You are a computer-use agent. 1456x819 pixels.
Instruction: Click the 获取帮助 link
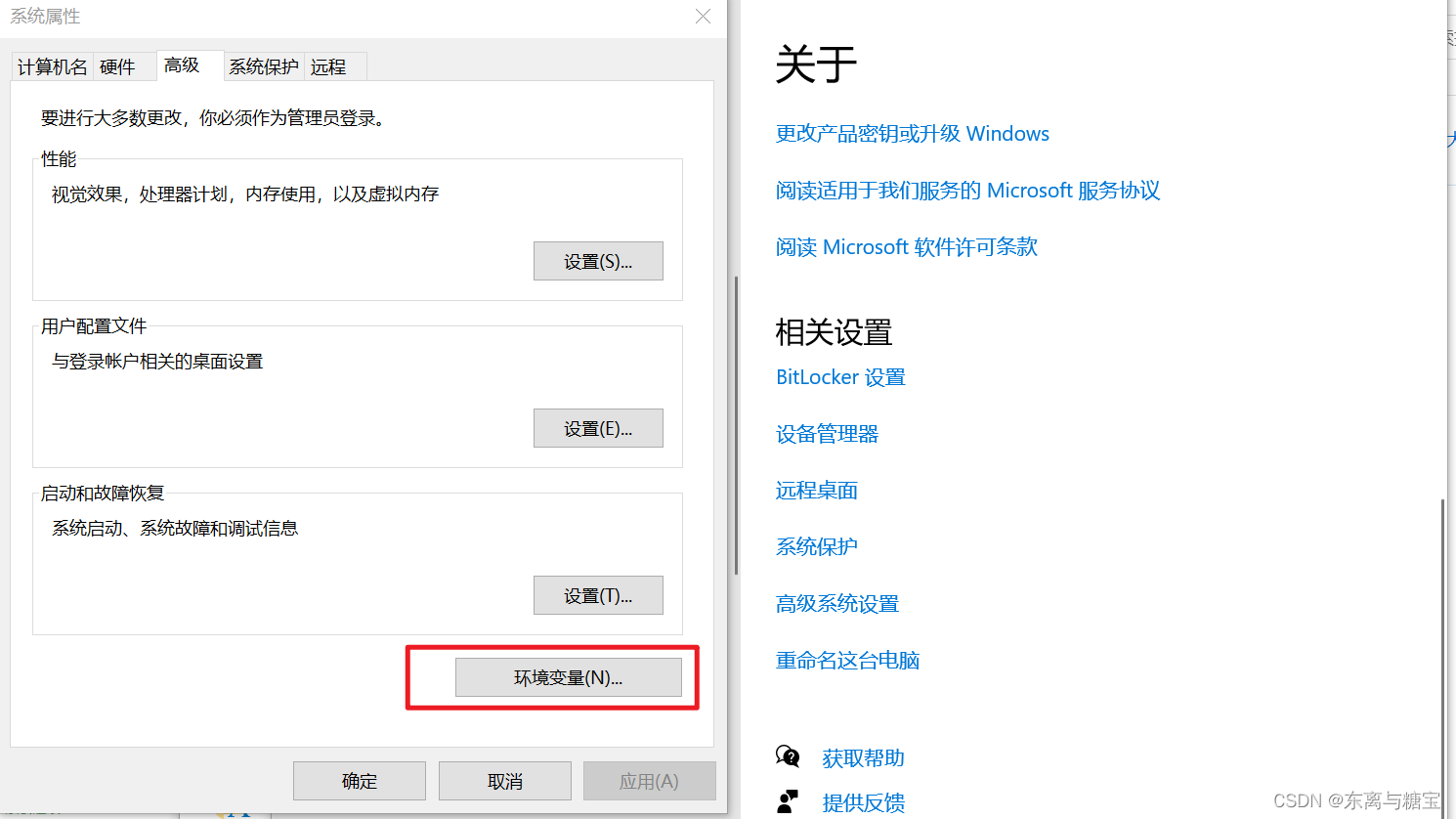point(864,758)
